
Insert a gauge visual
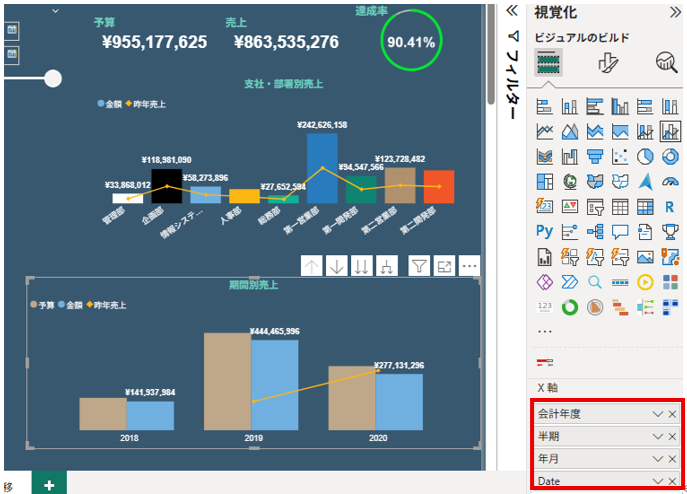tap(670, 181)
